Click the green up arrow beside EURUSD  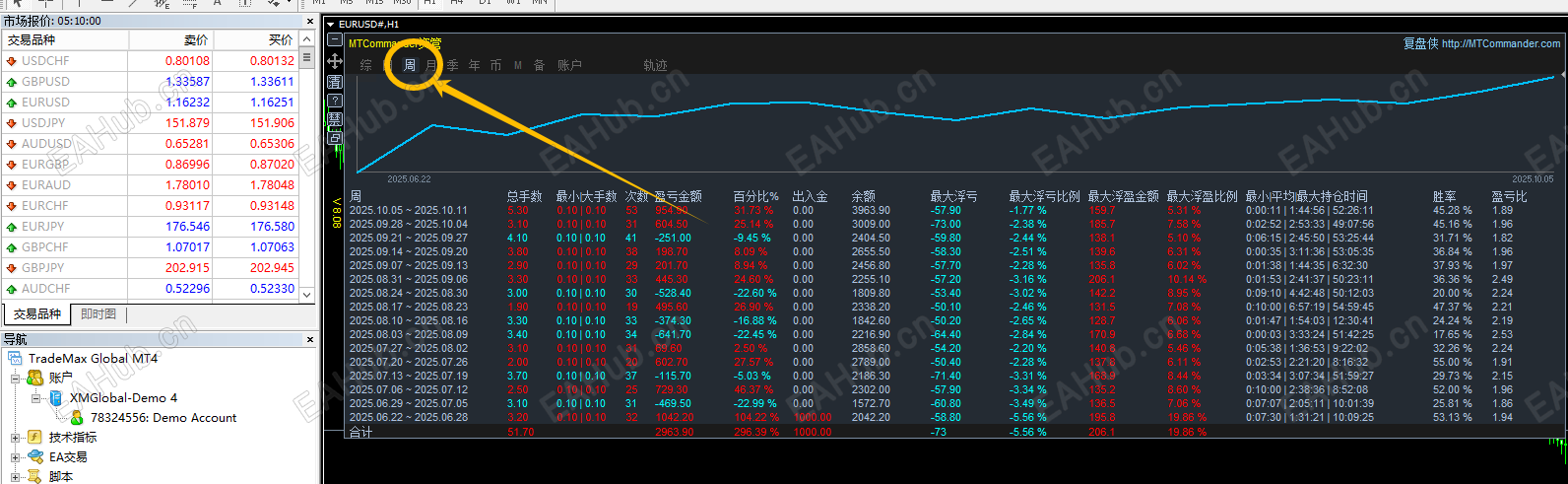[x=12, y=103]
